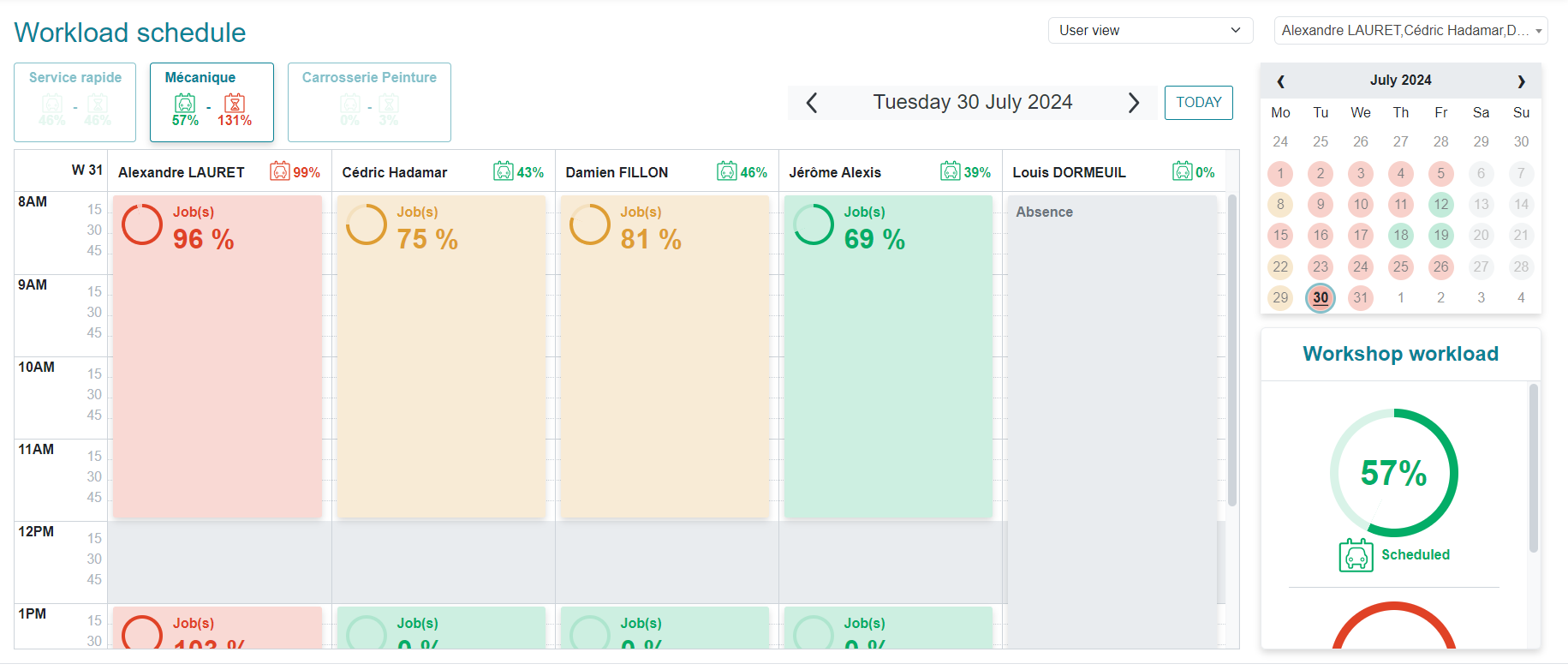Click the schedule grid vertical scrollbar
The height and width of the screenshot is (670, 1568).
coord(1232,350)
